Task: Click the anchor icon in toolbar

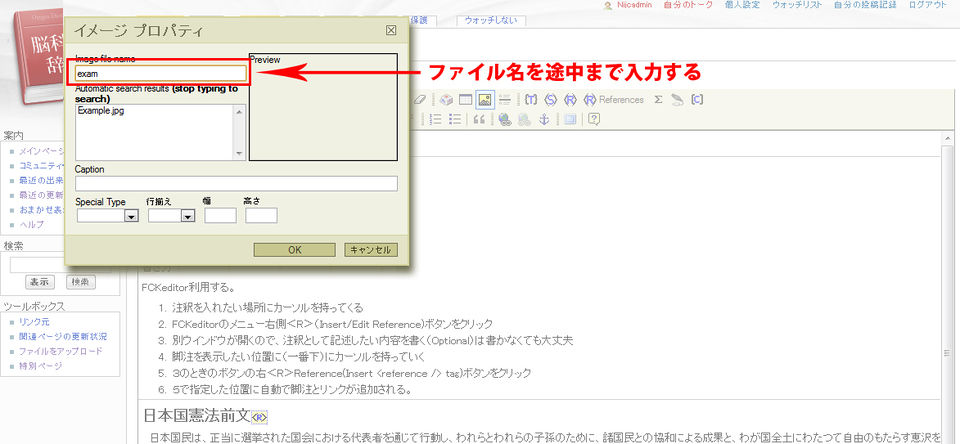Action: click(544, 119)
